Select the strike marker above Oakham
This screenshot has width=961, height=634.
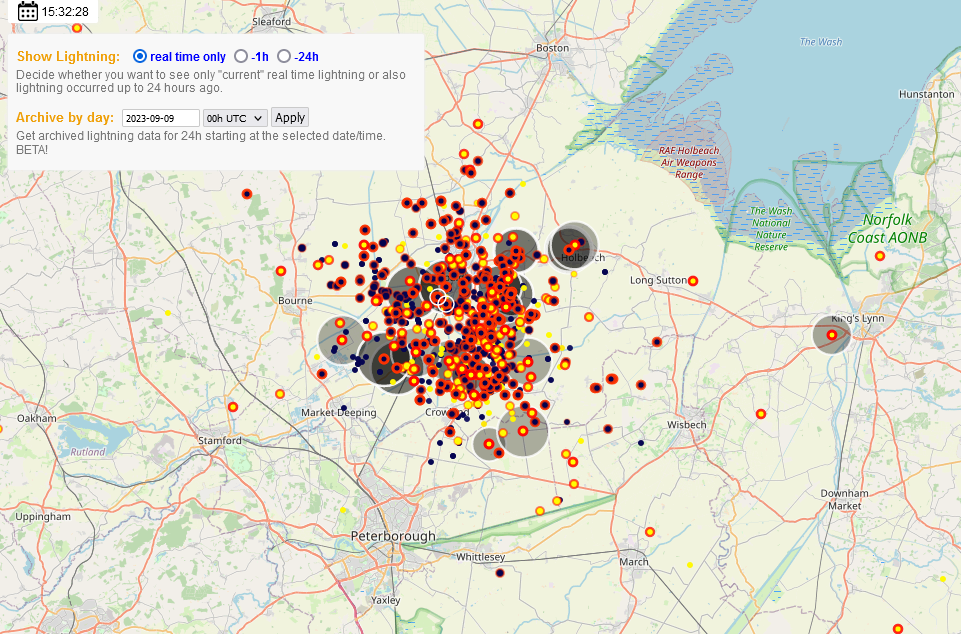[233, 407]
